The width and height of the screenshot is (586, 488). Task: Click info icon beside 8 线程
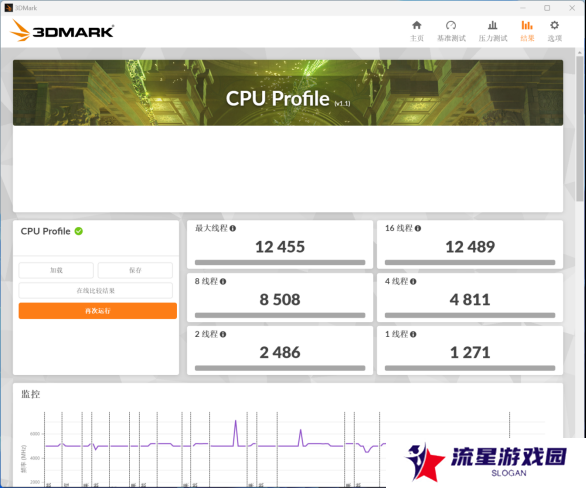[223, 281]
